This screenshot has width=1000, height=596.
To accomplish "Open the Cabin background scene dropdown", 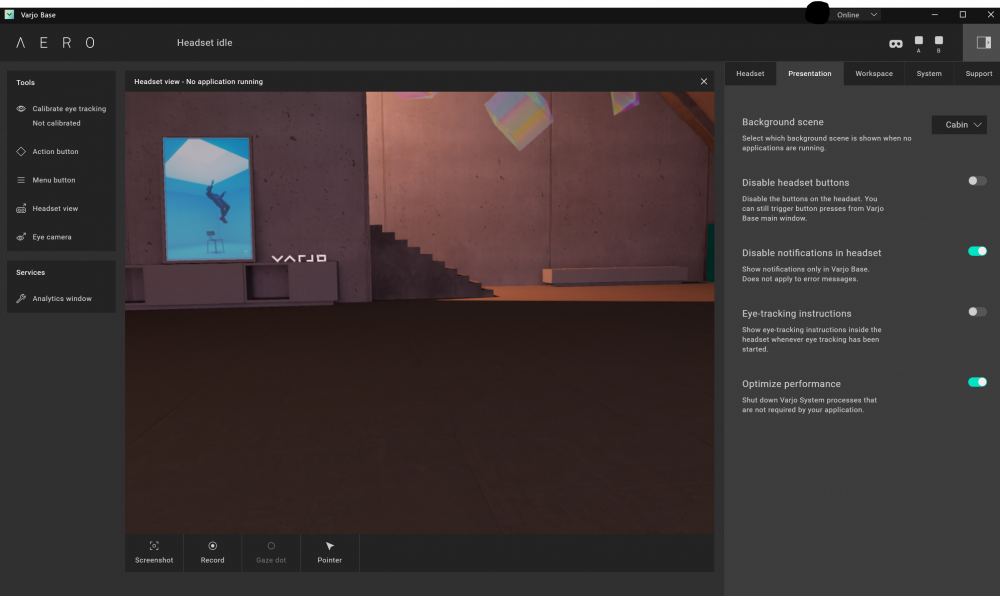I will (959, 125).
